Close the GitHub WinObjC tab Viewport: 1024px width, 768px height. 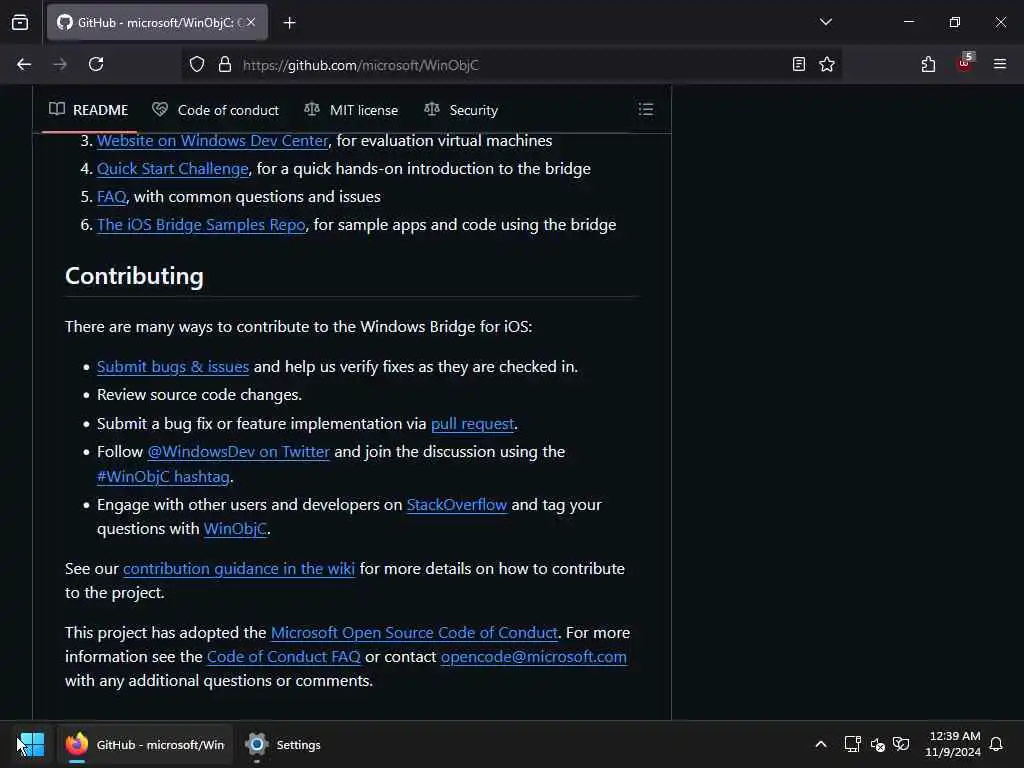251,22
